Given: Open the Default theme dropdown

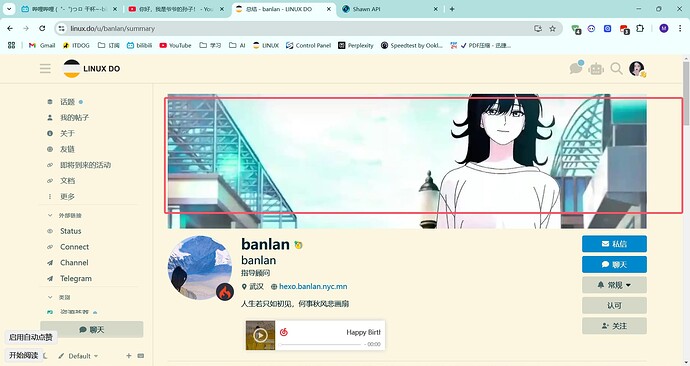Looking at the screenshot, I should pos(78,355).
